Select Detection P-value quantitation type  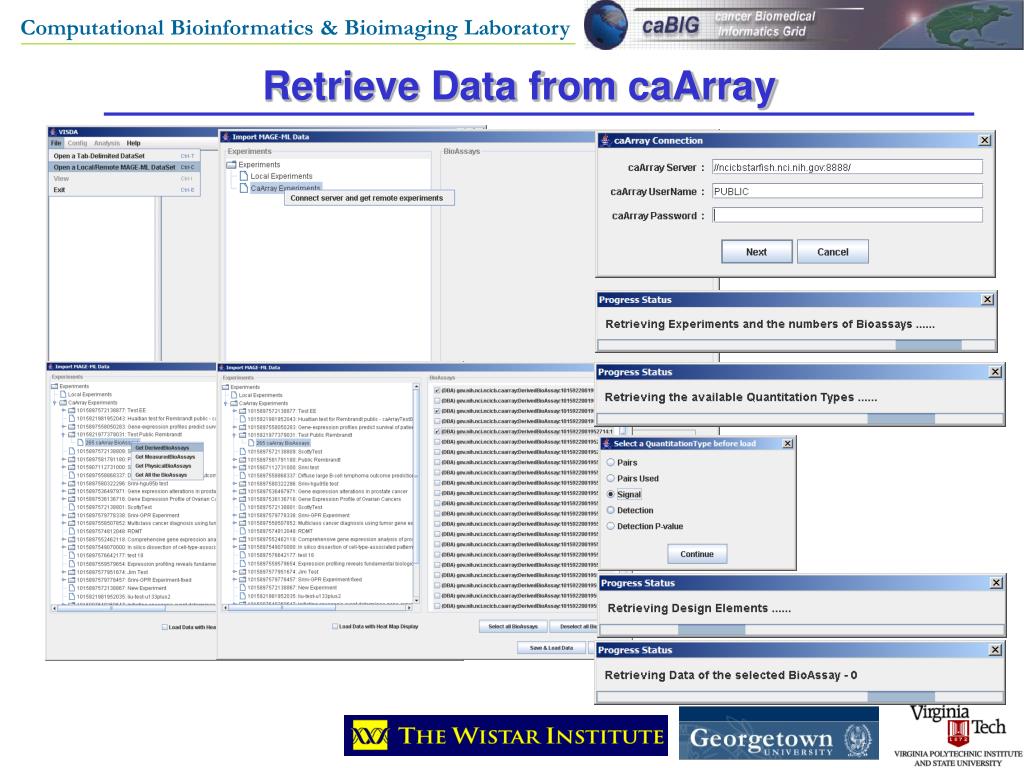tap(611, 526)
